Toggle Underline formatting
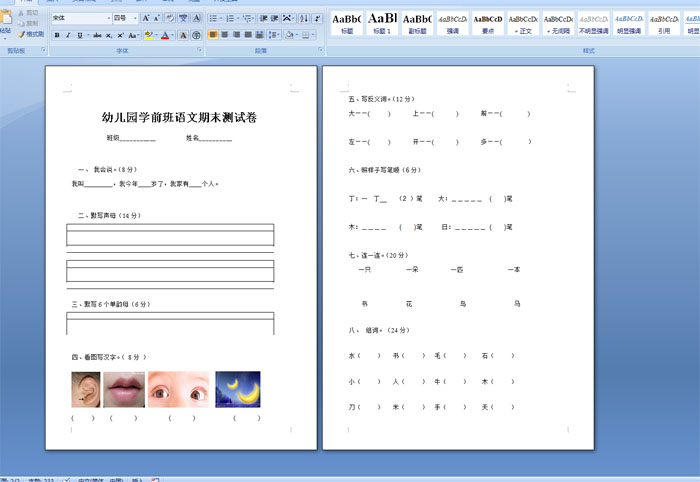The height and width of the screenshot is (482, 700). (x=79, y=35)
